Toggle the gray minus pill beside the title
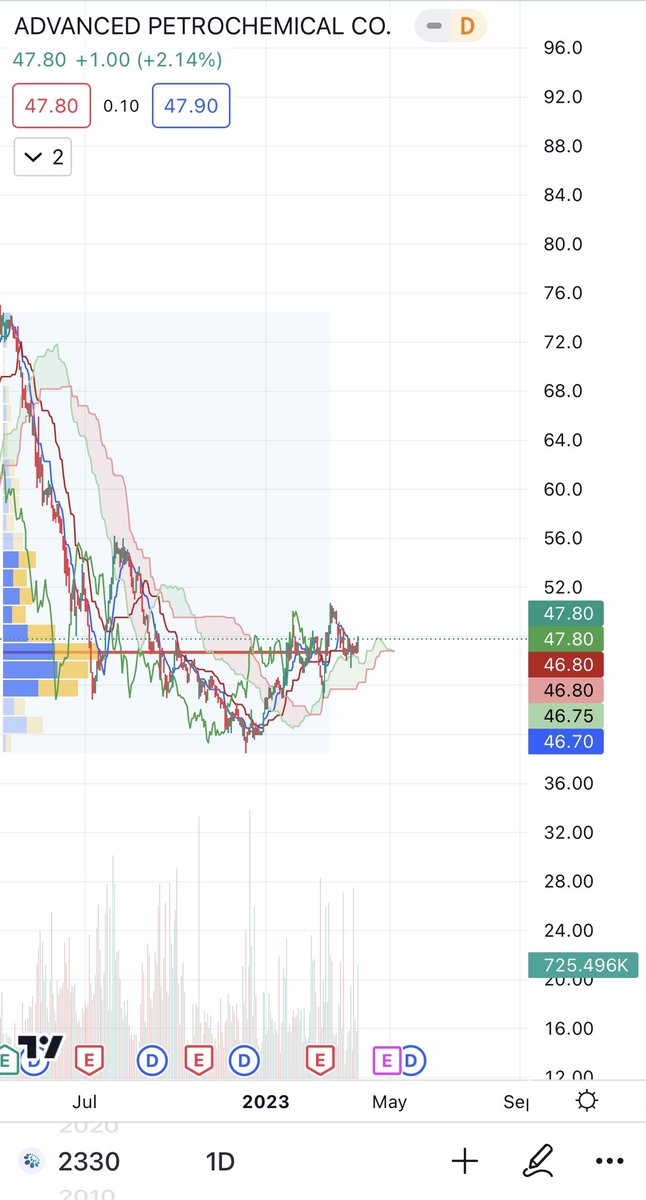646x1200 pixels. point(434,26)
